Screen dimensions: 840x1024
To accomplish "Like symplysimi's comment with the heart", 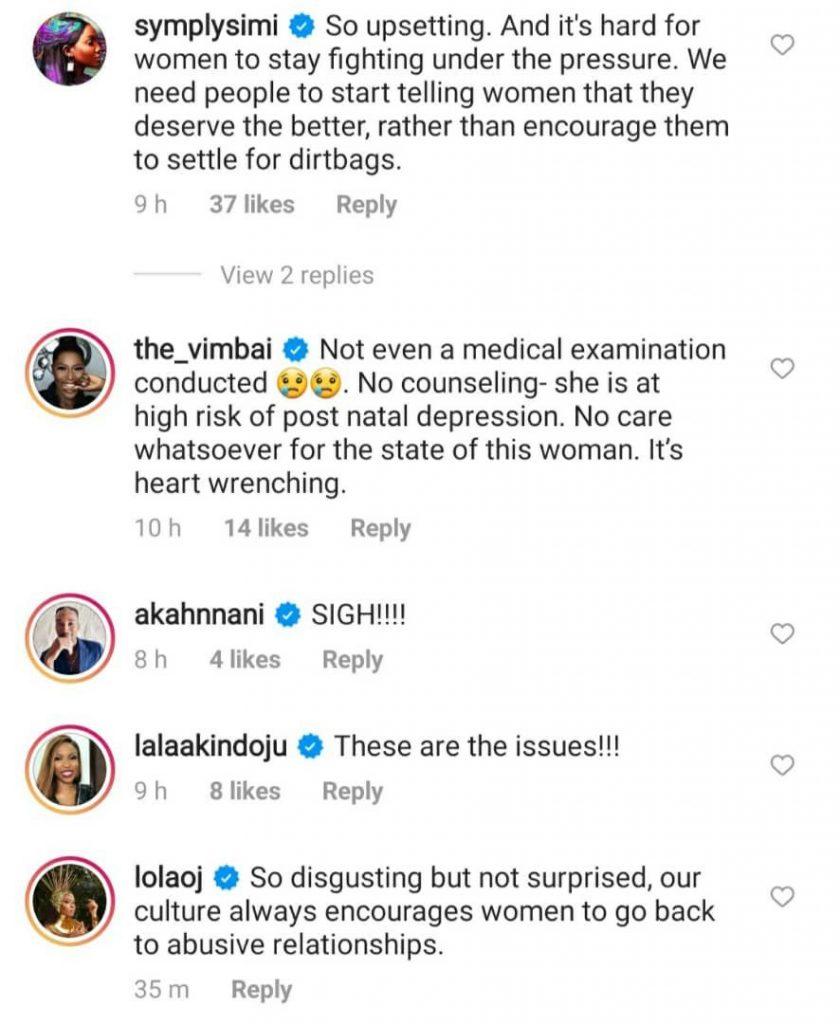I will [x=785, y=45].
